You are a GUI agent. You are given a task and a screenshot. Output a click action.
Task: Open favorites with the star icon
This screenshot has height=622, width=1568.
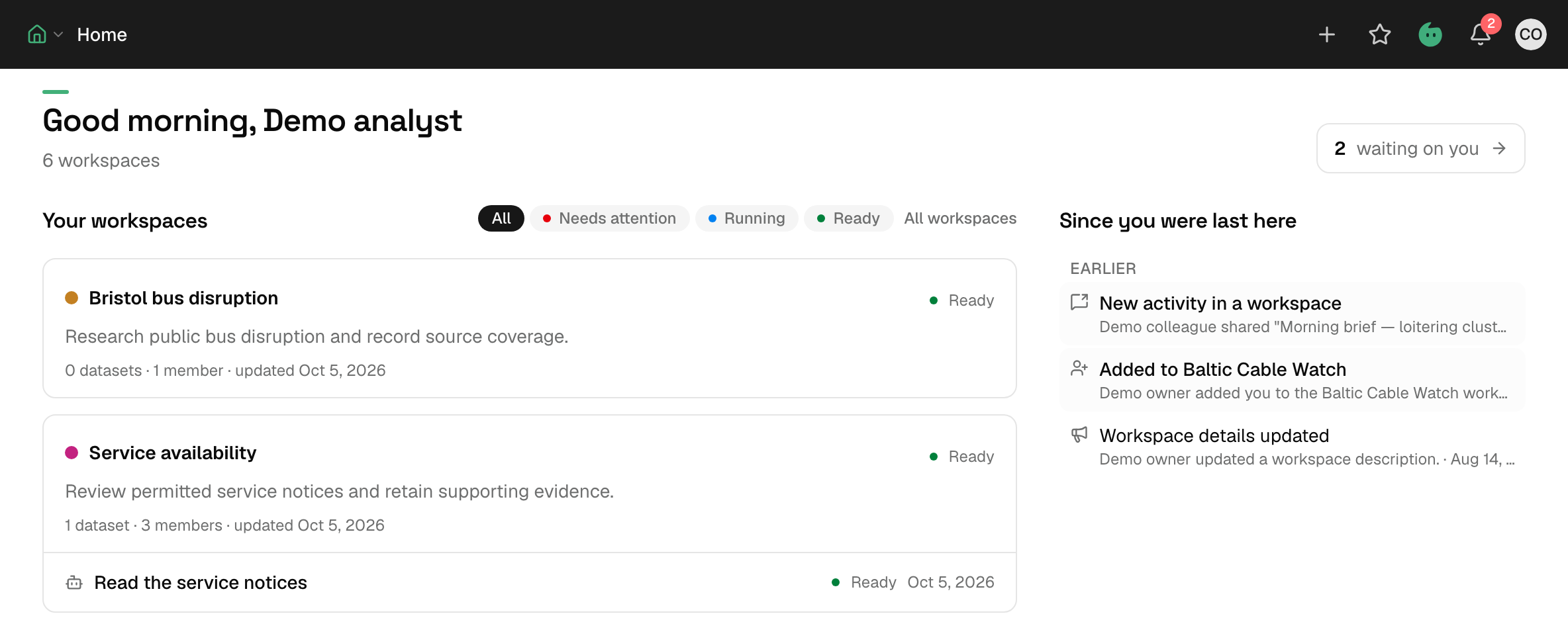pos(1380,34)
